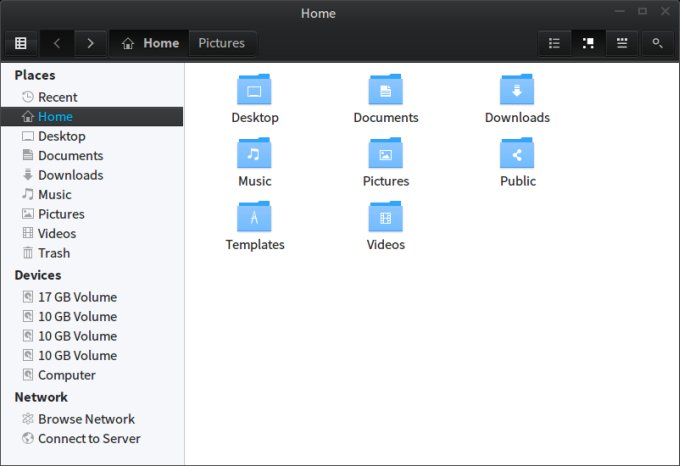Select Home in Places sidebar
This screenshot has width=680, height=466.
(92, 117)
